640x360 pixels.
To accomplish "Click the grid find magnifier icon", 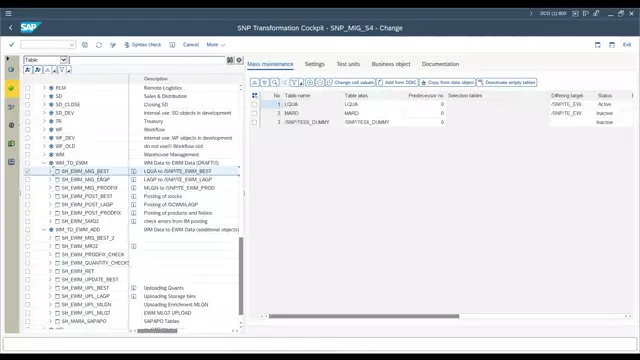I will tap(274, 82).
